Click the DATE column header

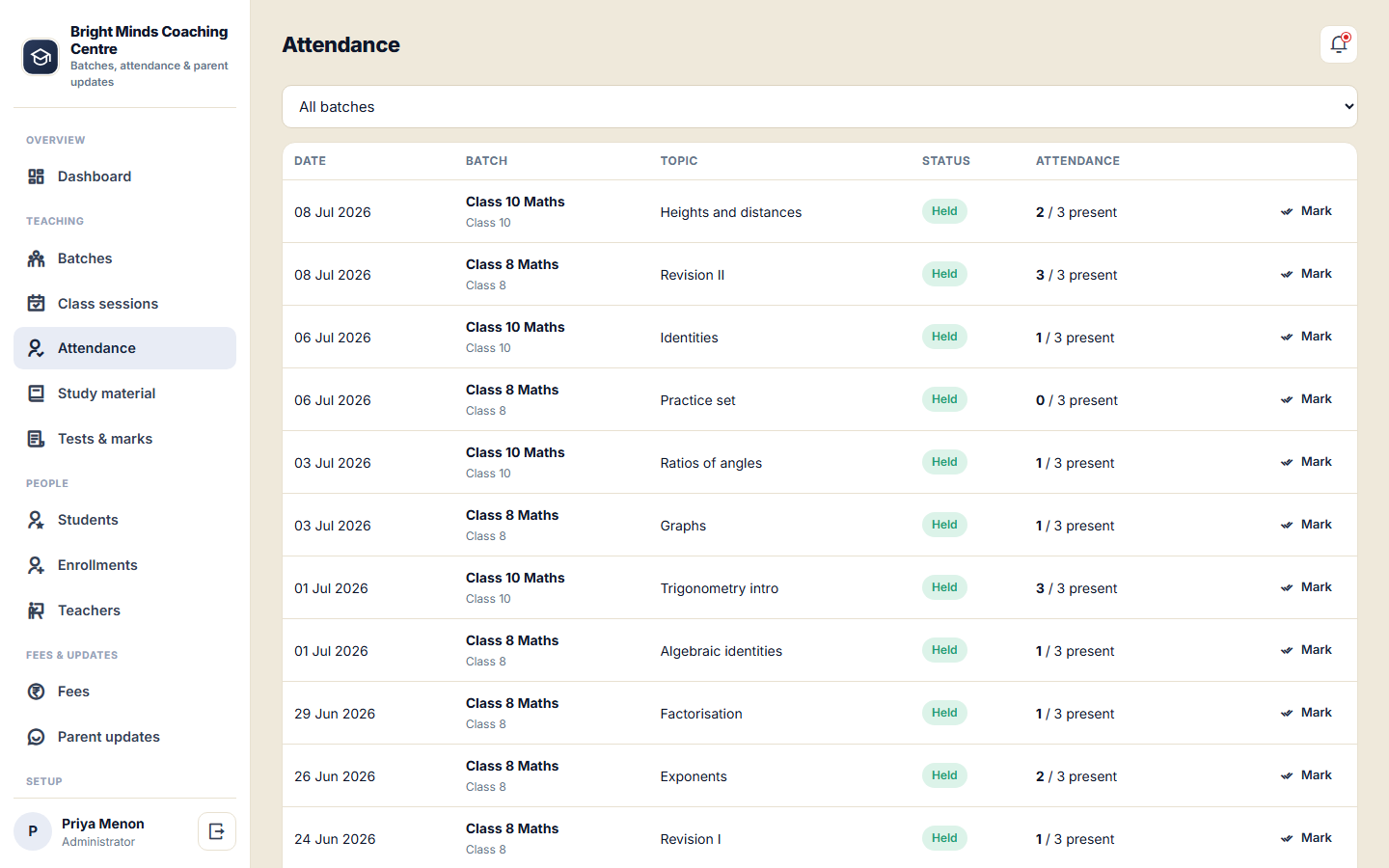tap(311, 161)
